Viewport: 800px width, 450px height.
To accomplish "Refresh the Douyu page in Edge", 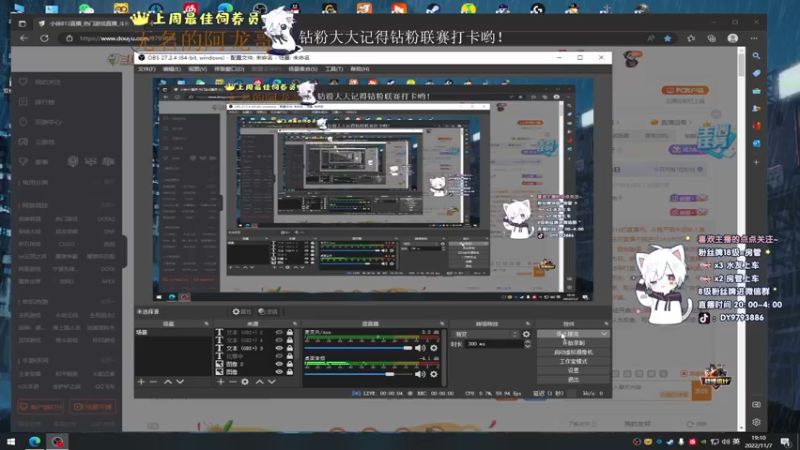I will [44, 38].
